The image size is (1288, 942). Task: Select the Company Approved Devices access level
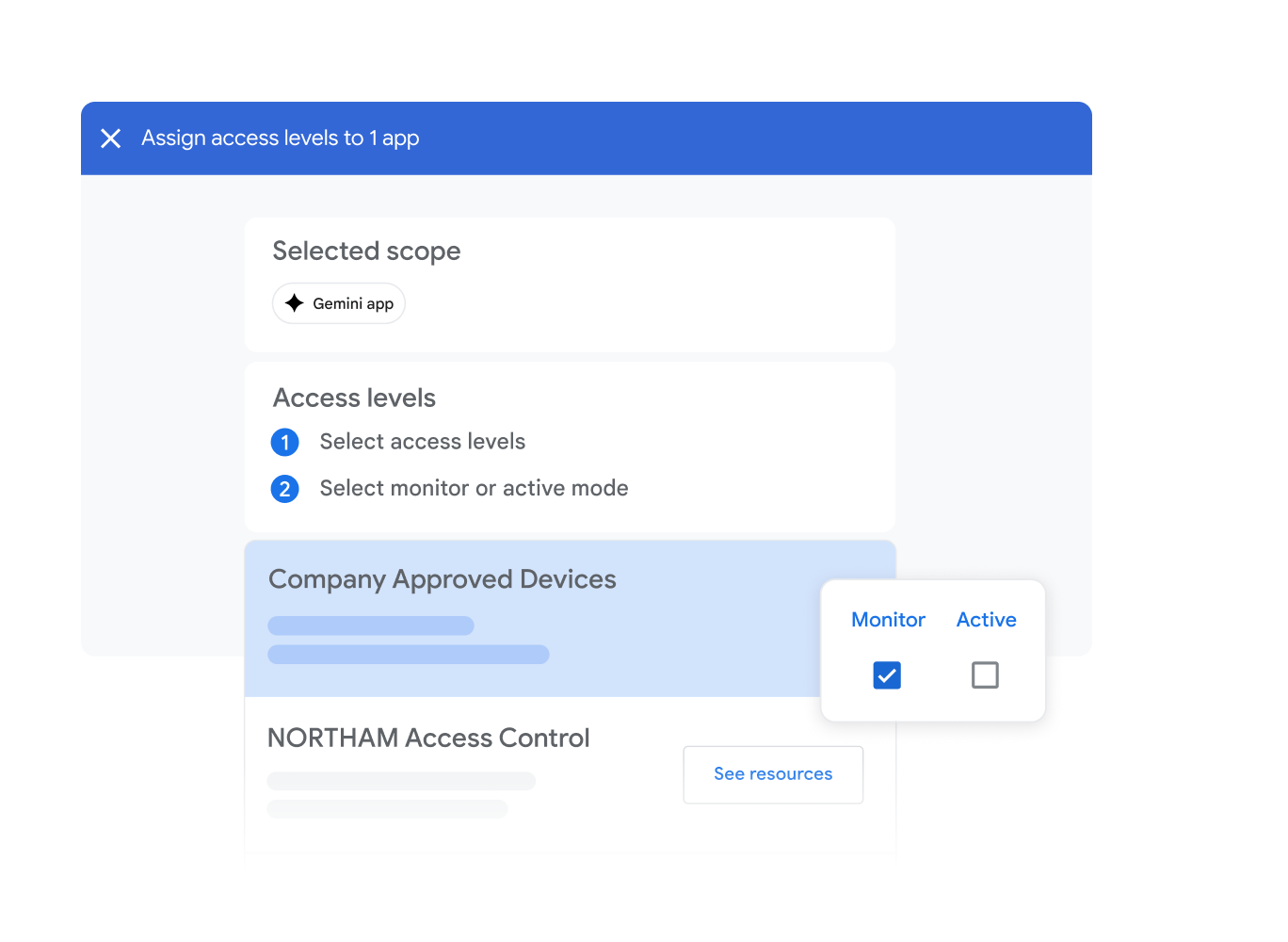[x=443, y=578]
